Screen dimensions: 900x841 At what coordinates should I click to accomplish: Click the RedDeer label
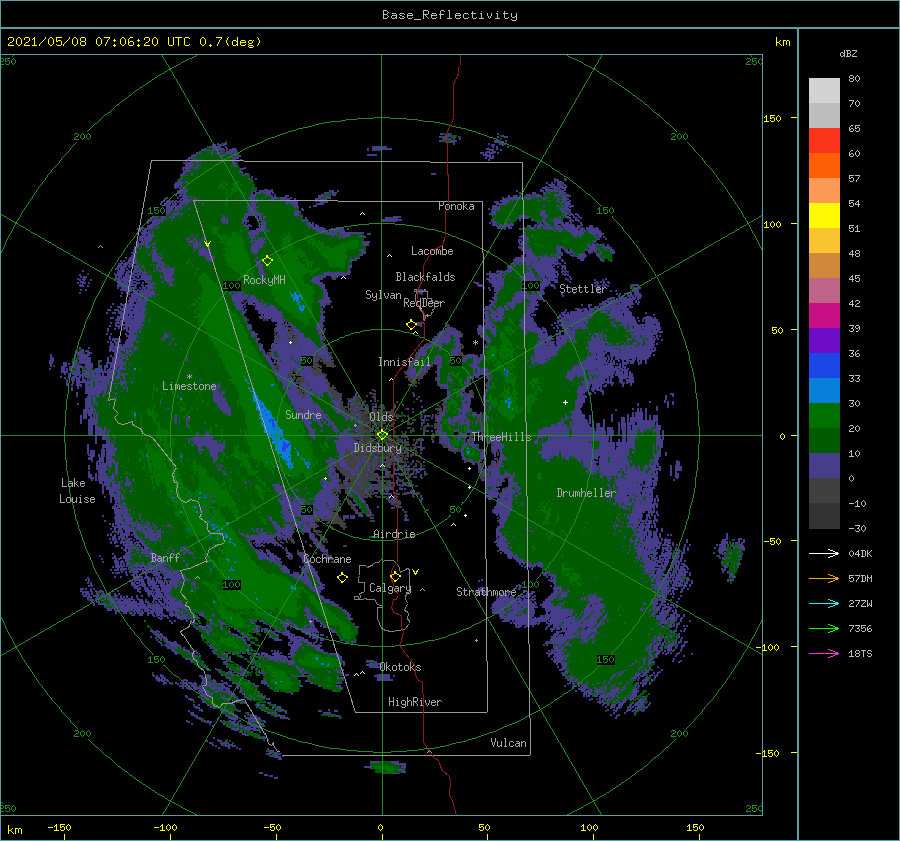[x=424, y=303]
